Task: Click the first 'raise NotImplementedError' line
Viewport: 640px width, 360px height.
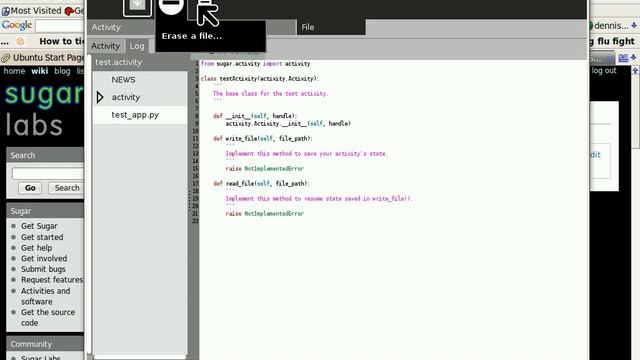Action: click(264, 169)
